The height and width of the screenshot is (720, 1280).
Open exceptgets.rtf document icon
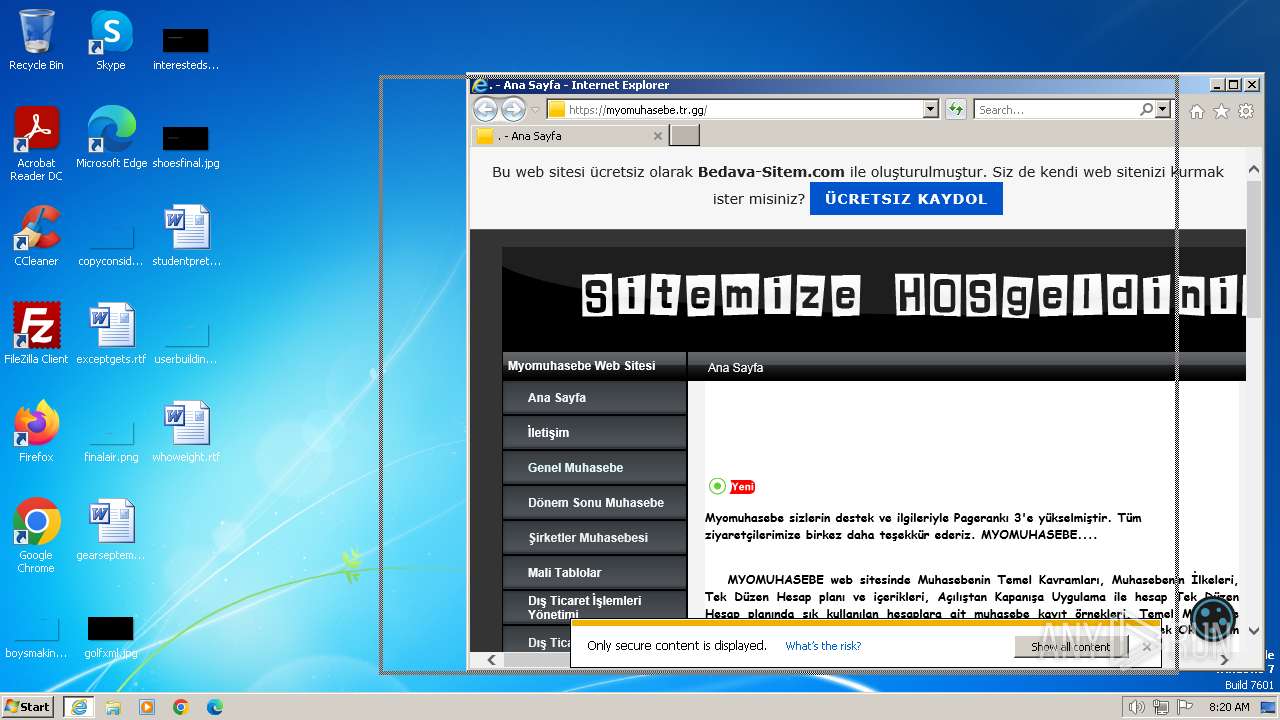[111, 334]
